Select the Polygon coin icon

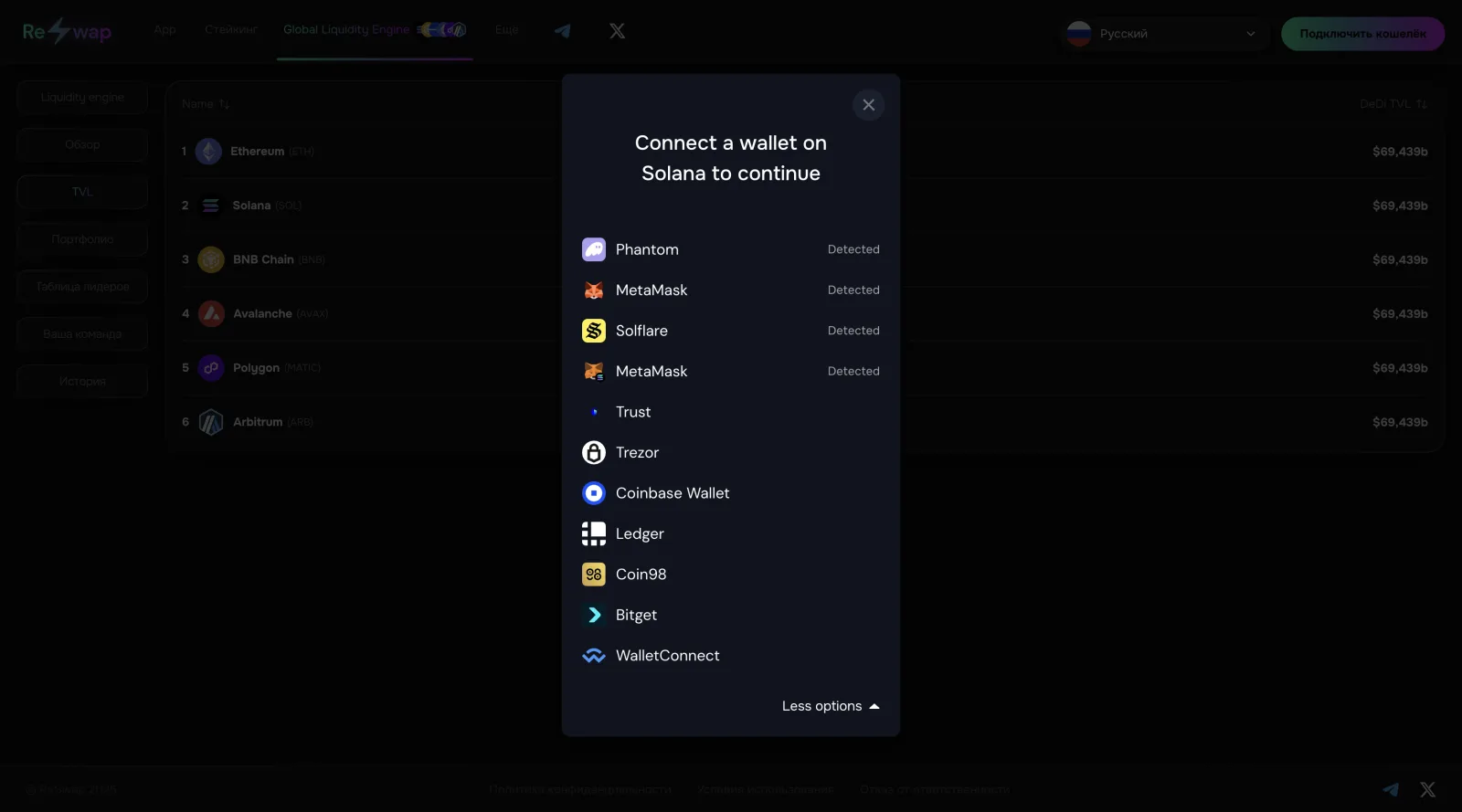(211, 368)
